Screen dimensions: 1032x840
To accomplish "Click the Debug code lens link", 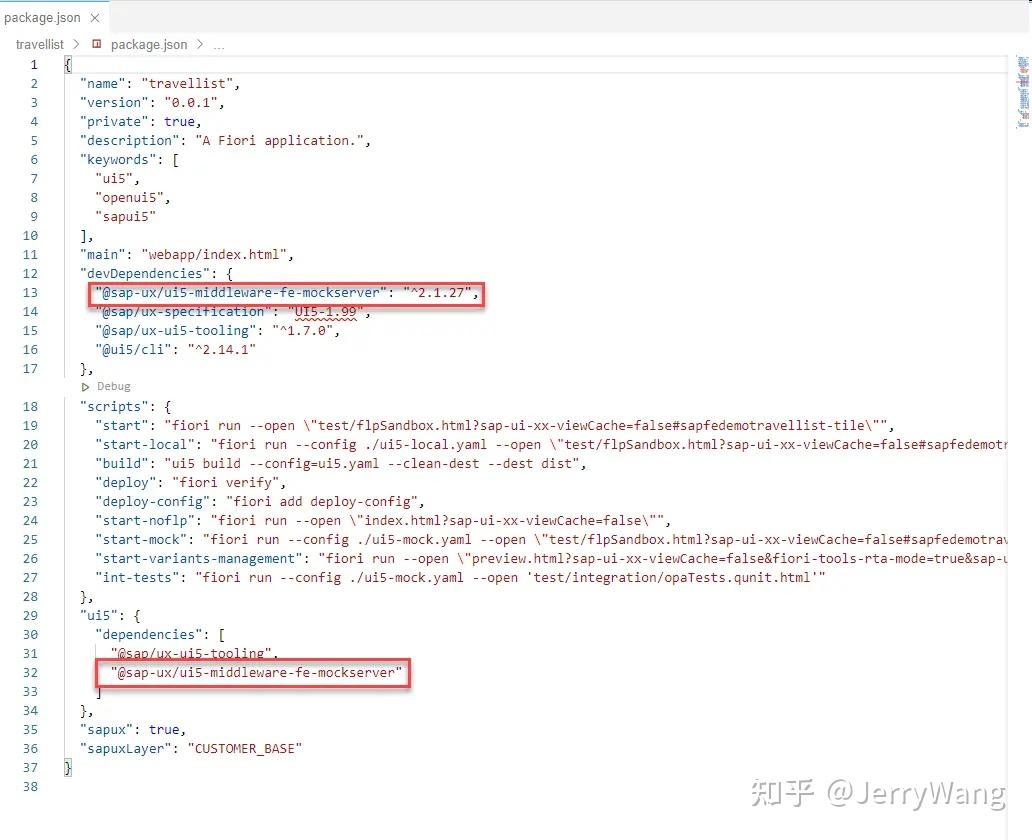I will tap(113, 386).
